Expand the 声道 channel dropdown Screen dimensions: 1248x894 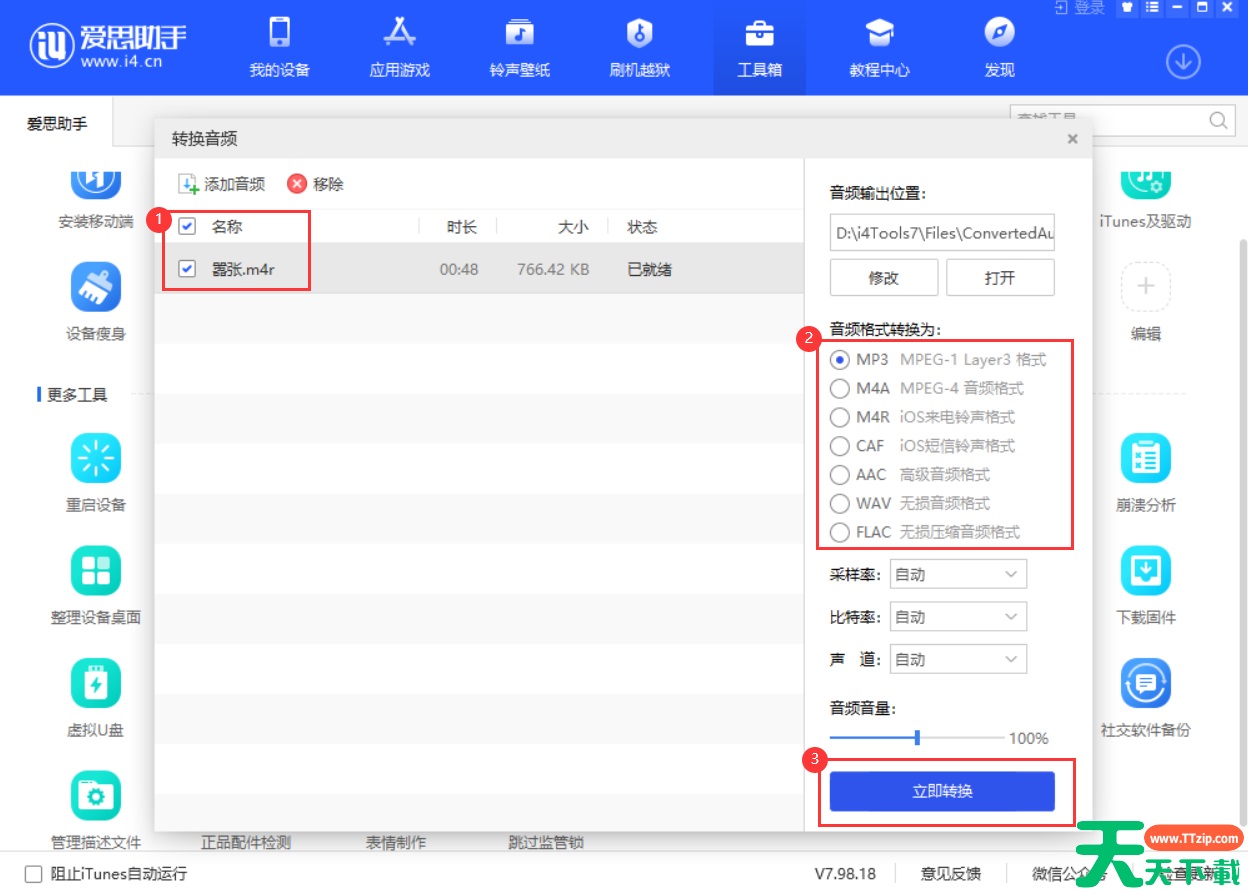click(957, 658)
